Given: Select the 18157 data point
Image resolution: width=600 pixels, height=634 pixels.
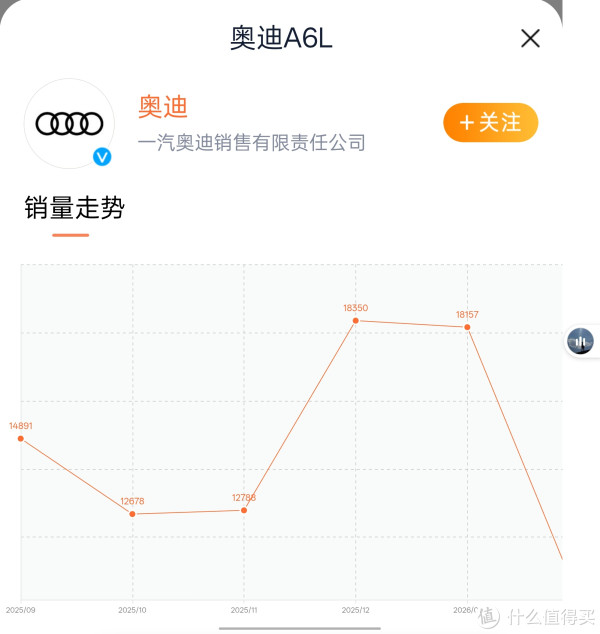Looking at the screenshot, I should [467, 327].
